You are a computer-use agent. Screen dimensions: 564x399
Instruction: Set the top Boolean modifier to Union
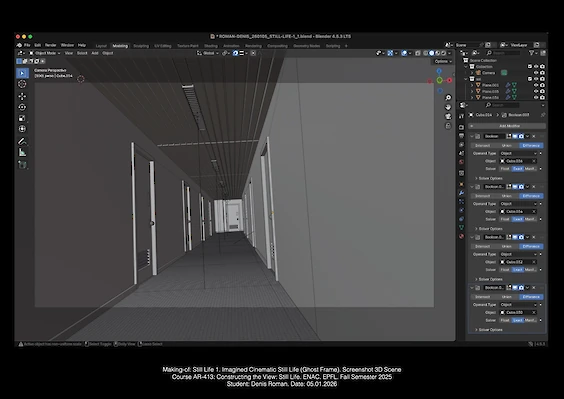(507, 145)
